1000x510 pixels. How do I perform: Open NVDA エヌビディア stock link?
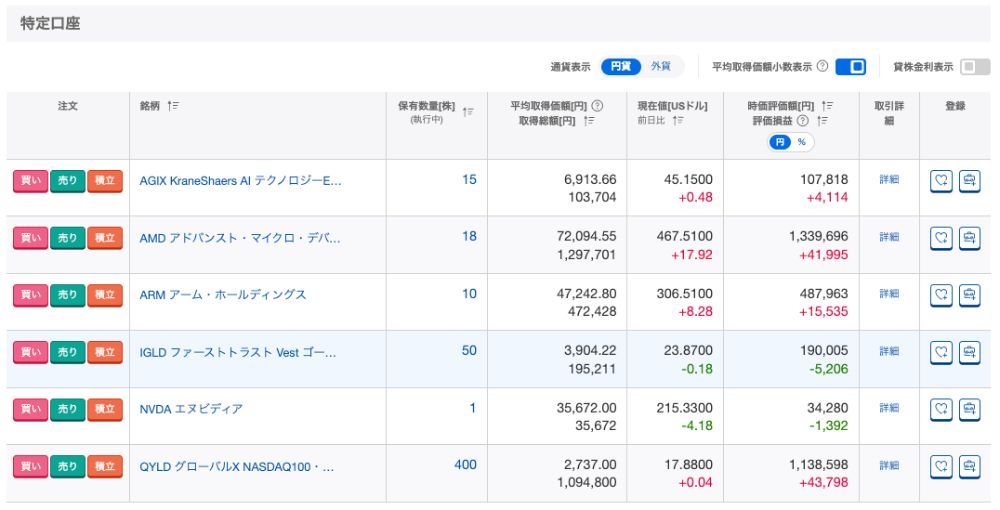point(191,409)
